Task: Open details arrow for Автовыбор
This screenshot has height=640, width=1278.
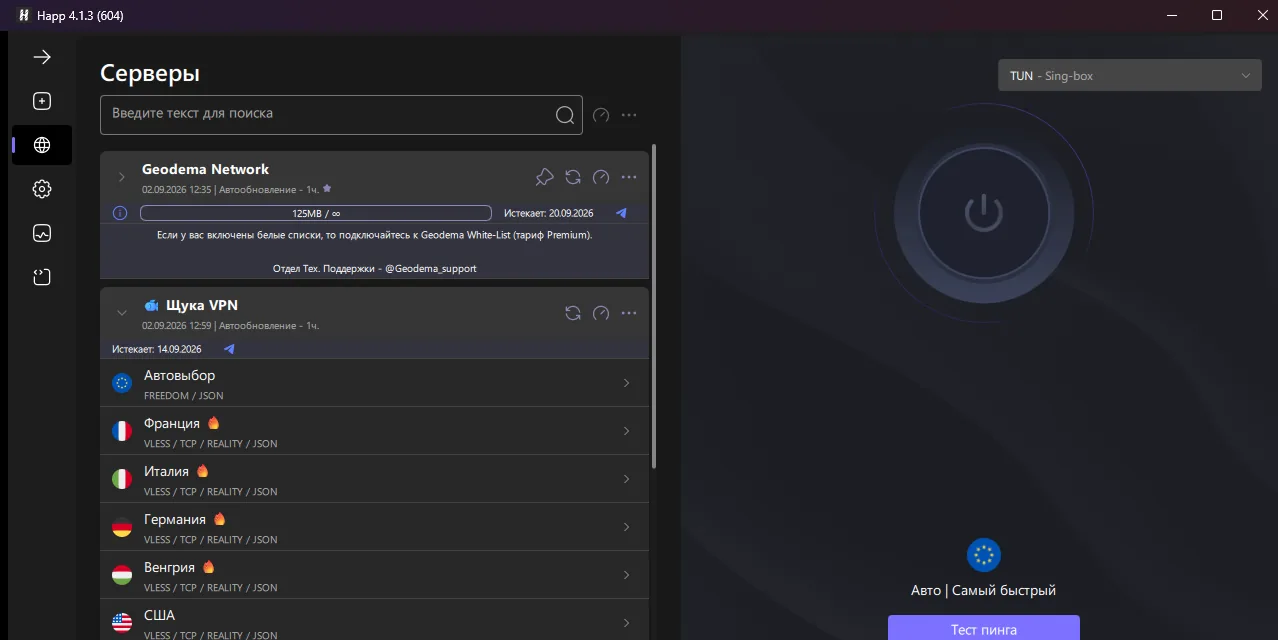Action: pyautogui.click(x=627, y=383)
